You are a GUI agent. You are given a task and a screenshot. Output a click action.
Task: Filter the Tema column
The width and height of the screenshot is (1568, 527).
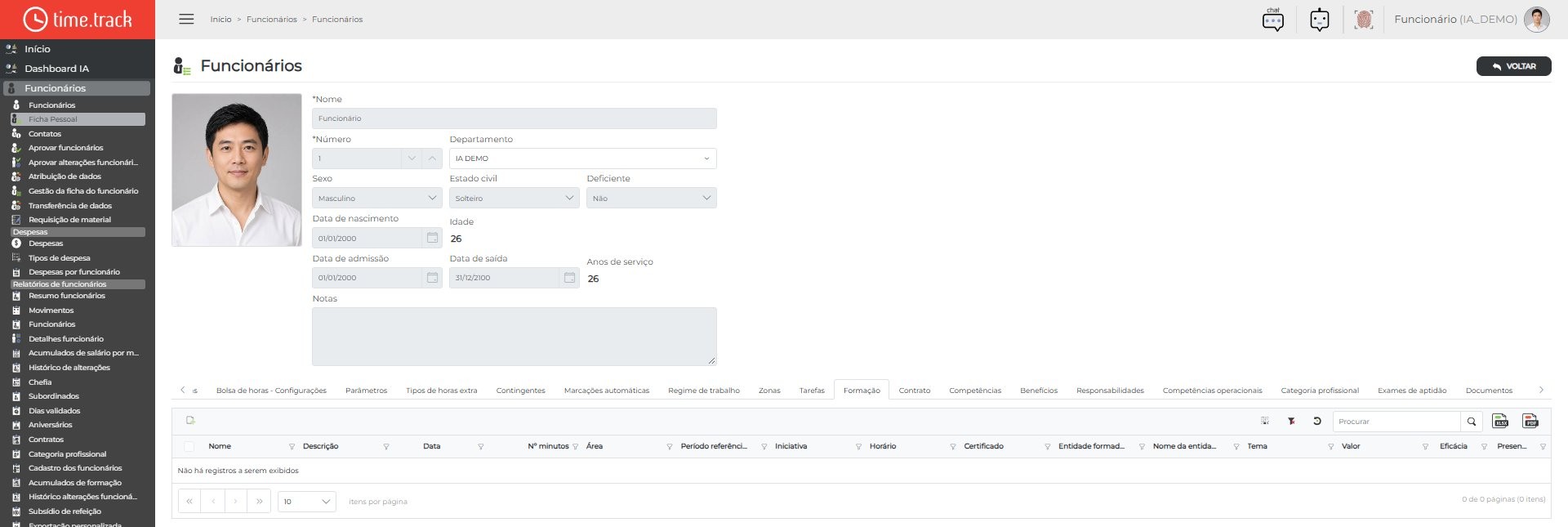pyautogui.click(x=1331, y=447)
